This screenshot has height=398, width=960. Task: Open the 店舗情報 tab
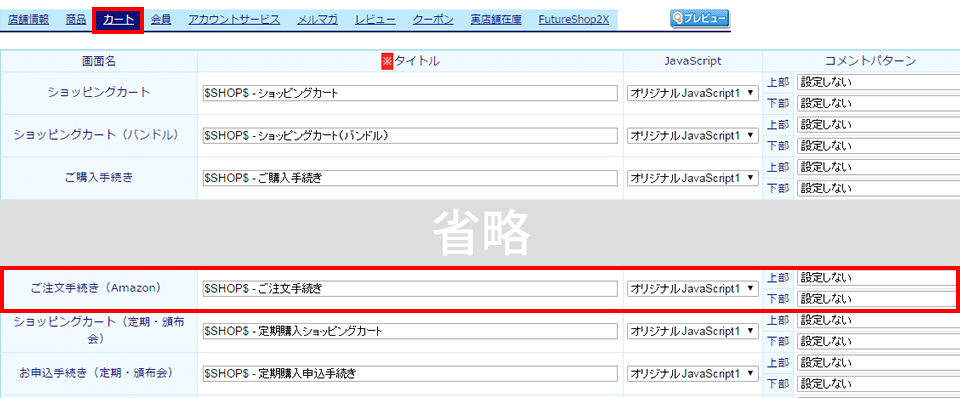[28, 20]
